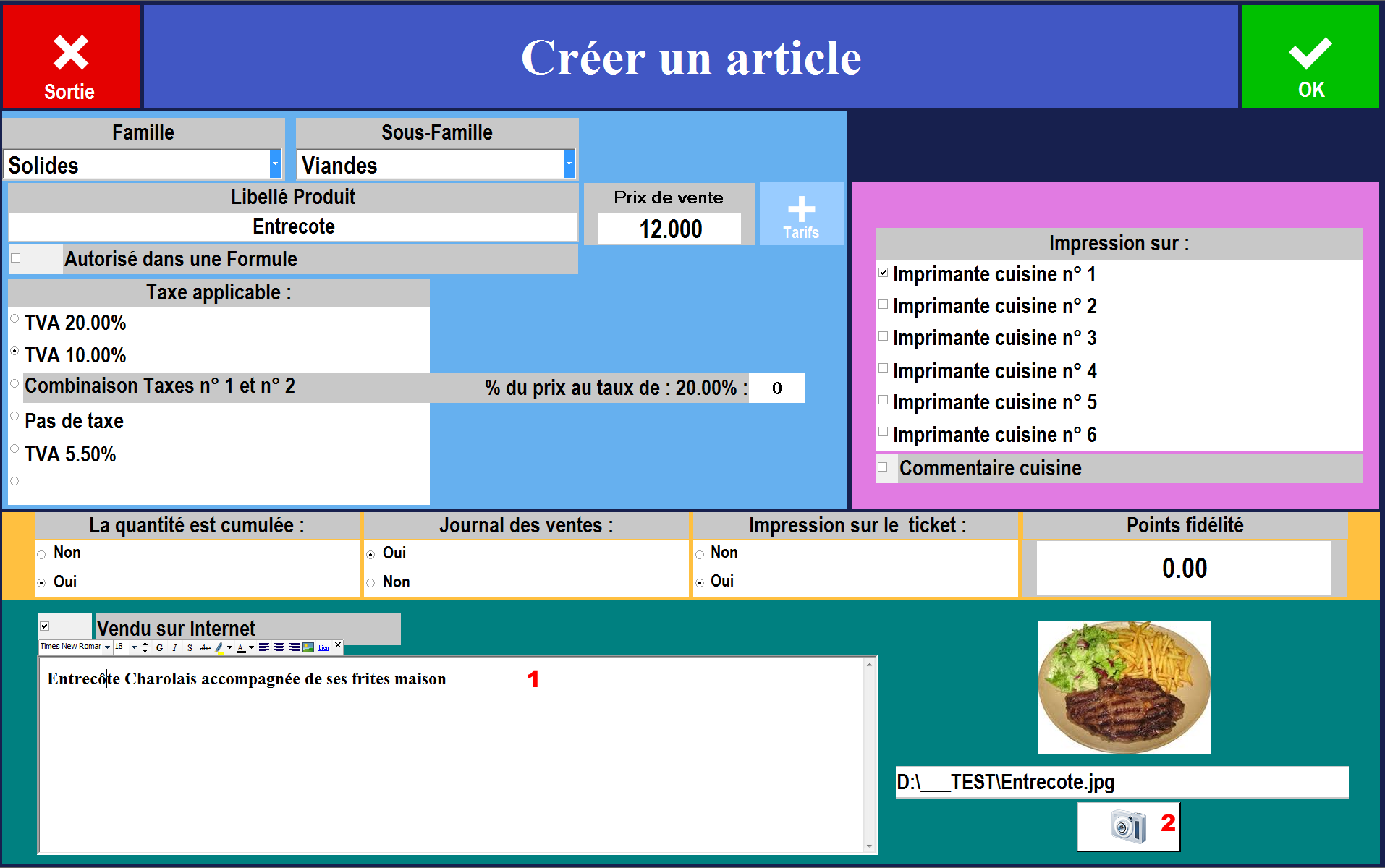The width and height of the screenshot is (1385, 868).
Task: Select the empty last tax radio option
Action: (14, 481)
